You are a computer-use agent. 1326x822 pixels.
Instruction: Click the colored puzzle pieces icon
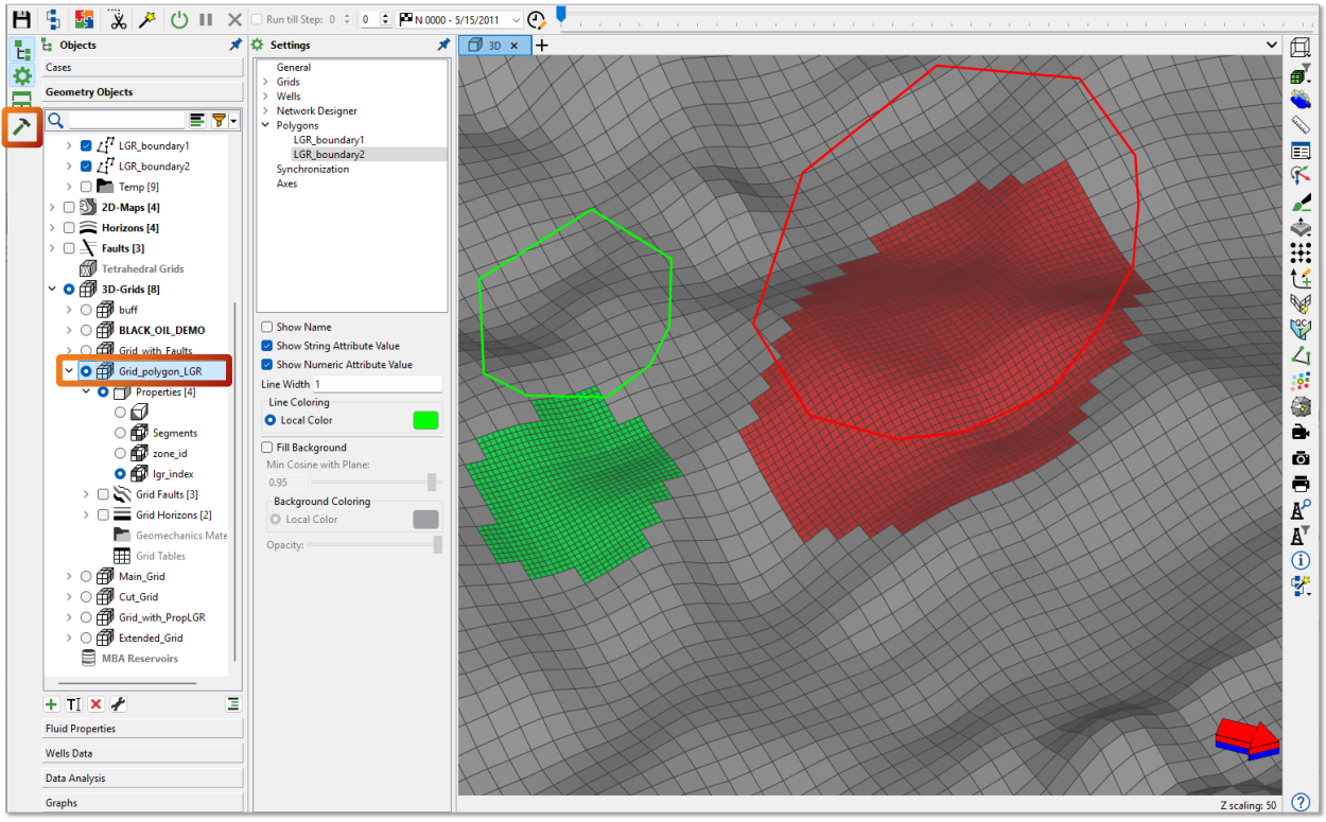pyautogui.click(x=84, y=19)
